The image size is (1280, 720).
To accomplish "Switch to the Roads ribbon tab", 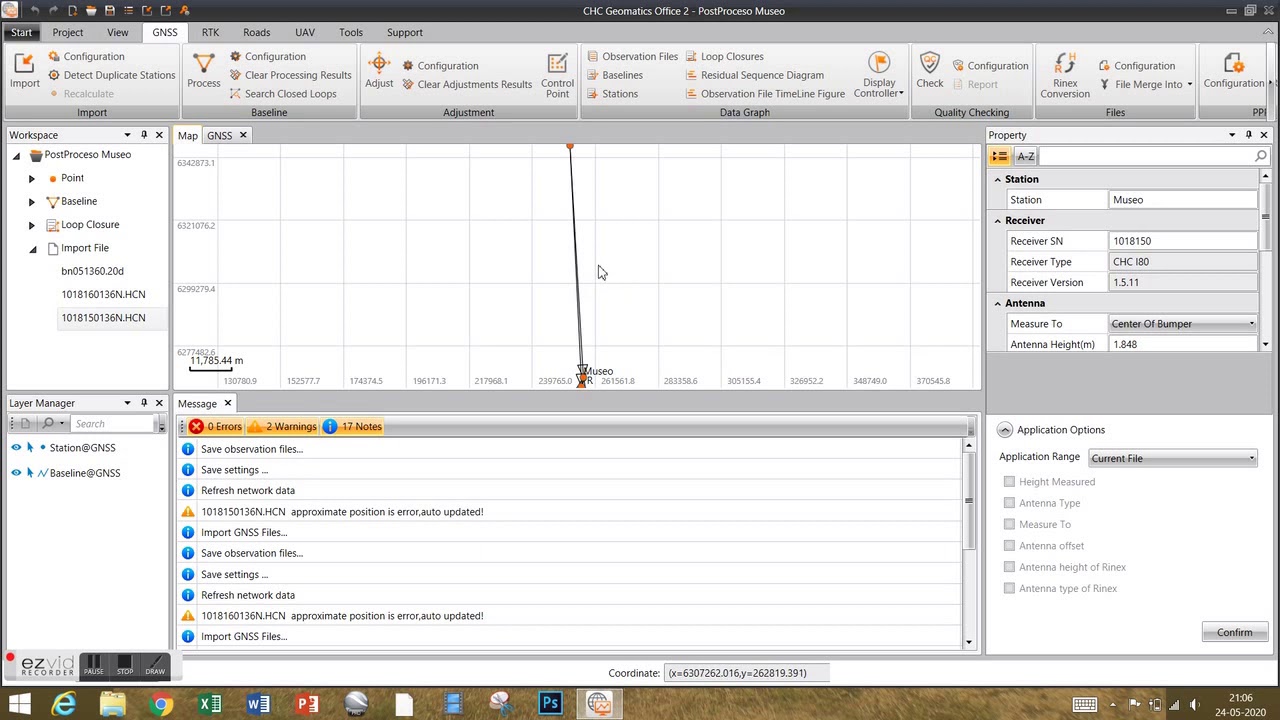I will (x=256, y=32).
